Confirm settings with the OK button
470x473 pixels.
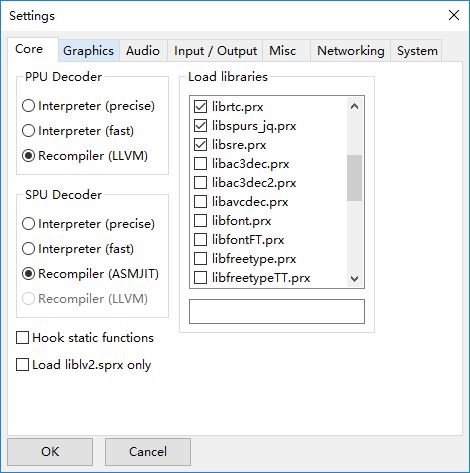[x=50, y=452]
